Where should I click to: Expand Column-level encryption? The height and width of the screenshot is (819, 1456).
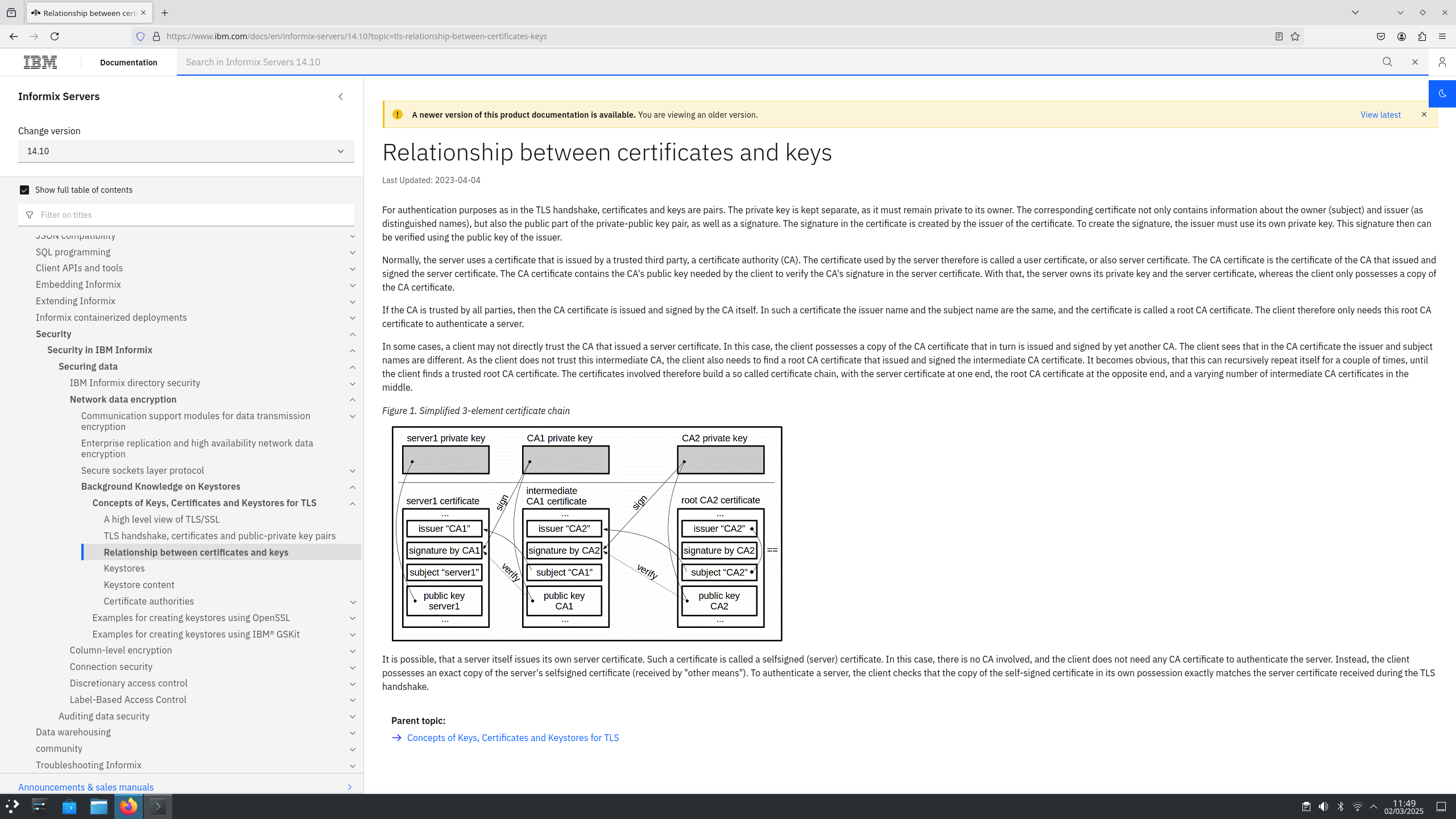(352, 651)
